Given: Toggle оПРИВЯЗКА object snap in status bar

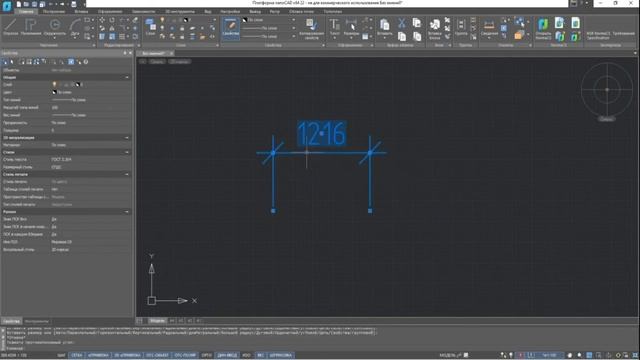Looking at the screenshot, I should click(x=98, y=355).
